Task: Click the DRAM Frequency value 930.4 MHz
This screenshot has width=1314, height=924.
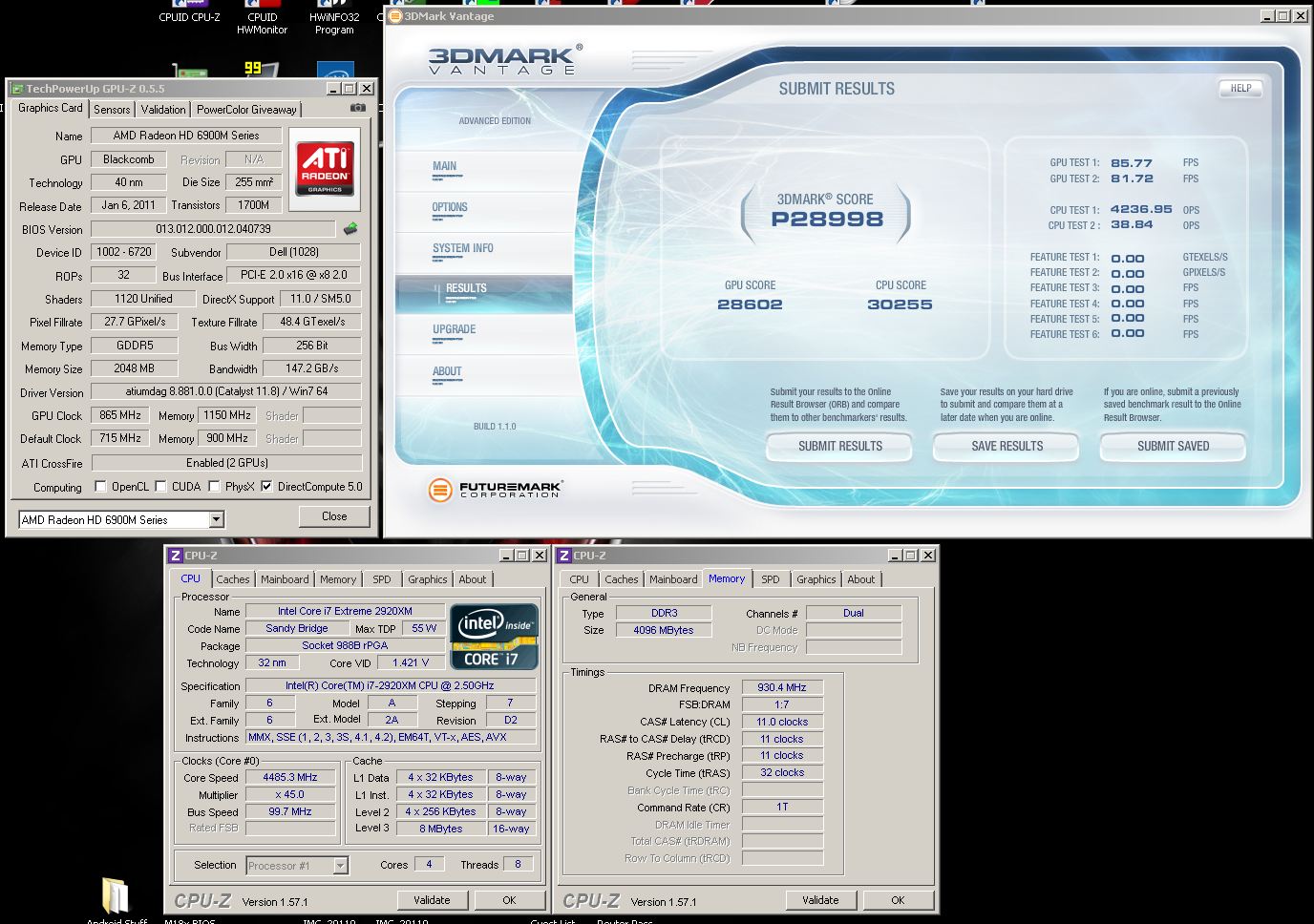Action: (782, 687)
